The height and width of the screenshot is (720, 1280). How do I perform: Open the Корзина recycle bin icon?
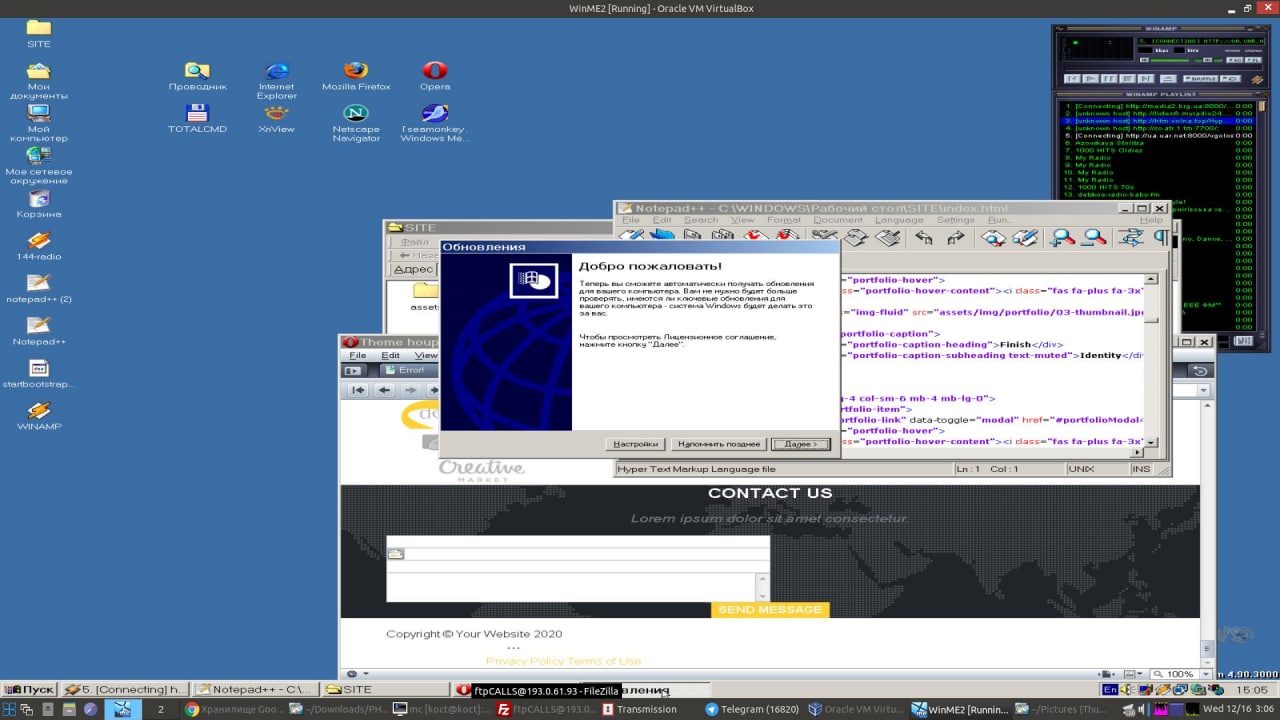pos(38,203)
